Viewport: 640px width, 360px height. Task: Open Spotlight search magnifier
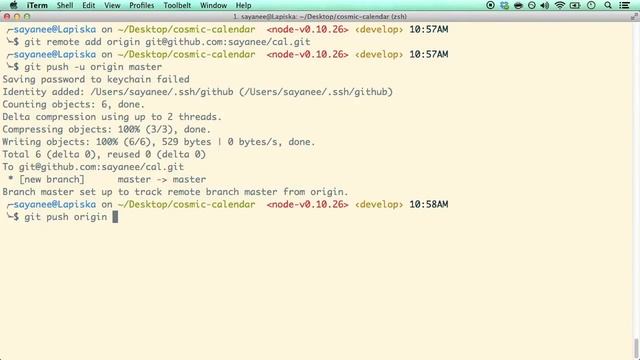click(608, 5)
